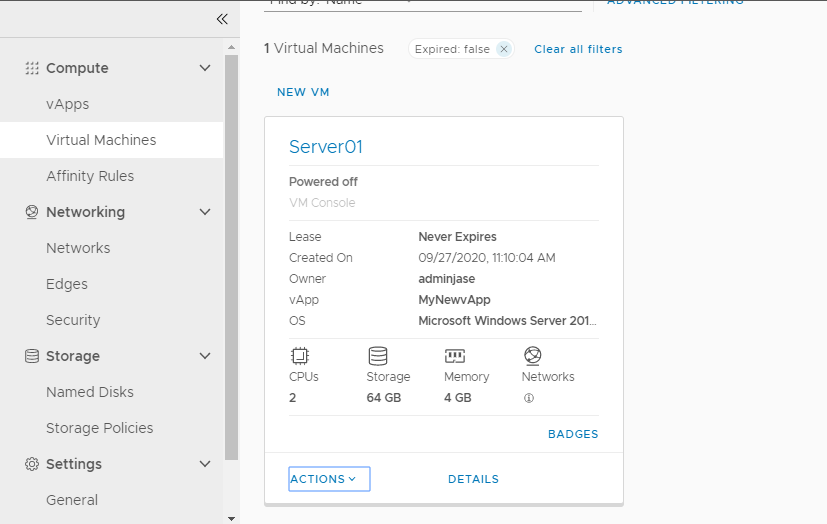Click the '1 Virtual Machines' count text
This screenshot has height=524, width=827.
tap(324, 48)
